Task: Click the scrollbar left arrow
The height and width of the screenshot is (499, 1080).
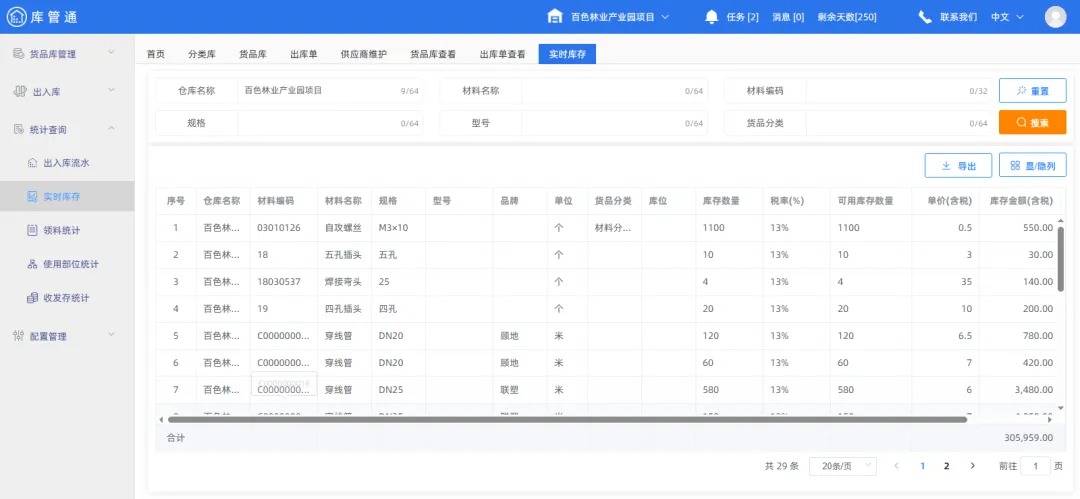Action: pos(161,419)
